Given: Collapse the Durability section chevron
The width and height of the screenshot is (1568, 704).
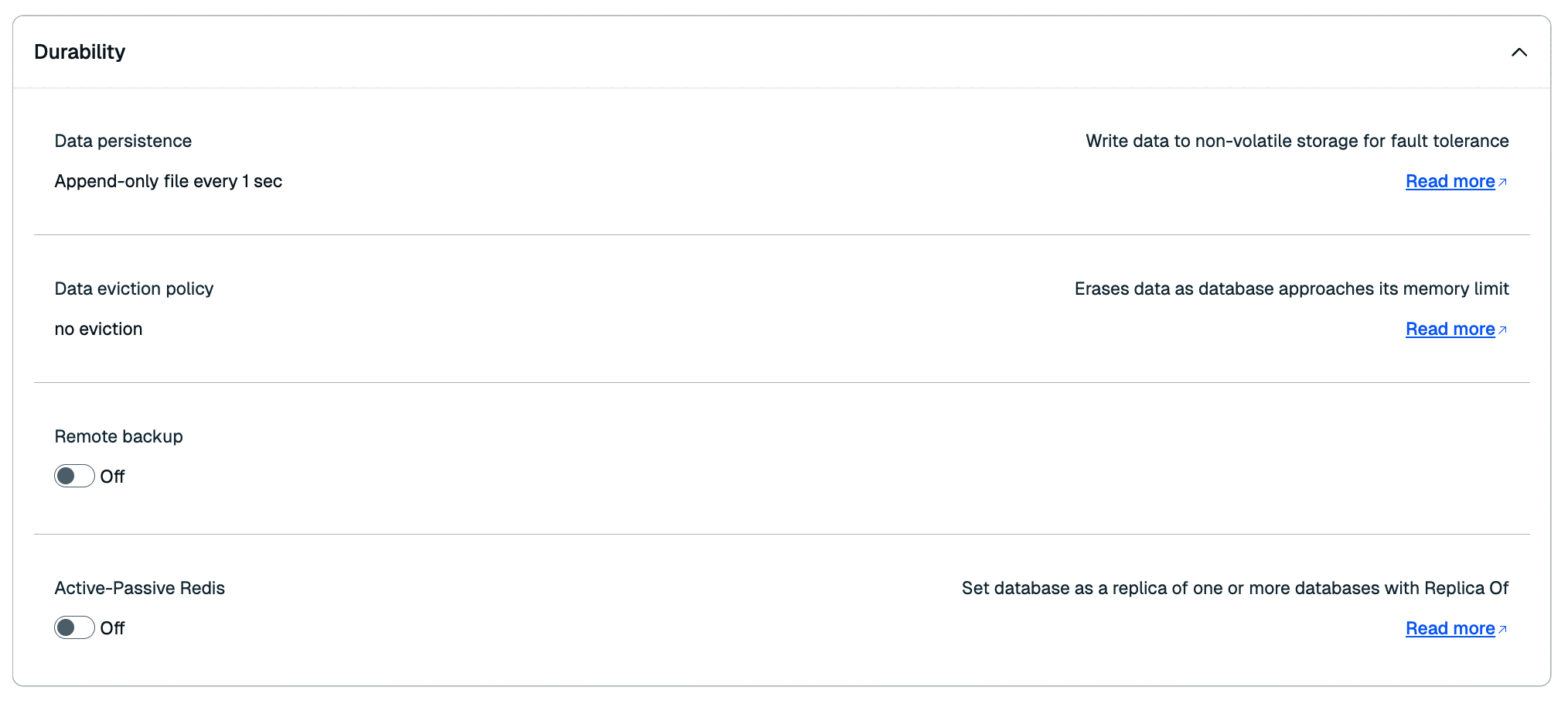Looking at the screenshot, I should 1519,53.
